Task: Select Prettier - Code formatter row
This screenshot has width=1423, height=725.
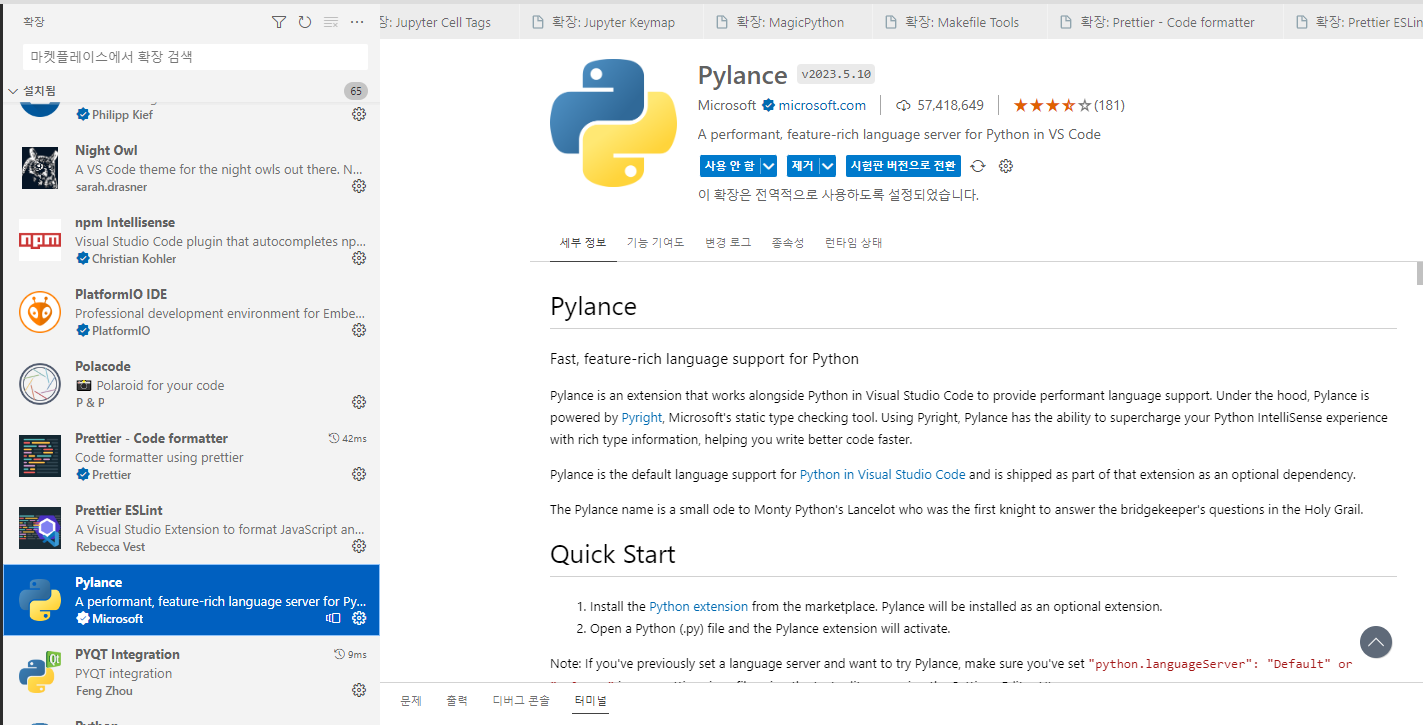Action: 190,456
